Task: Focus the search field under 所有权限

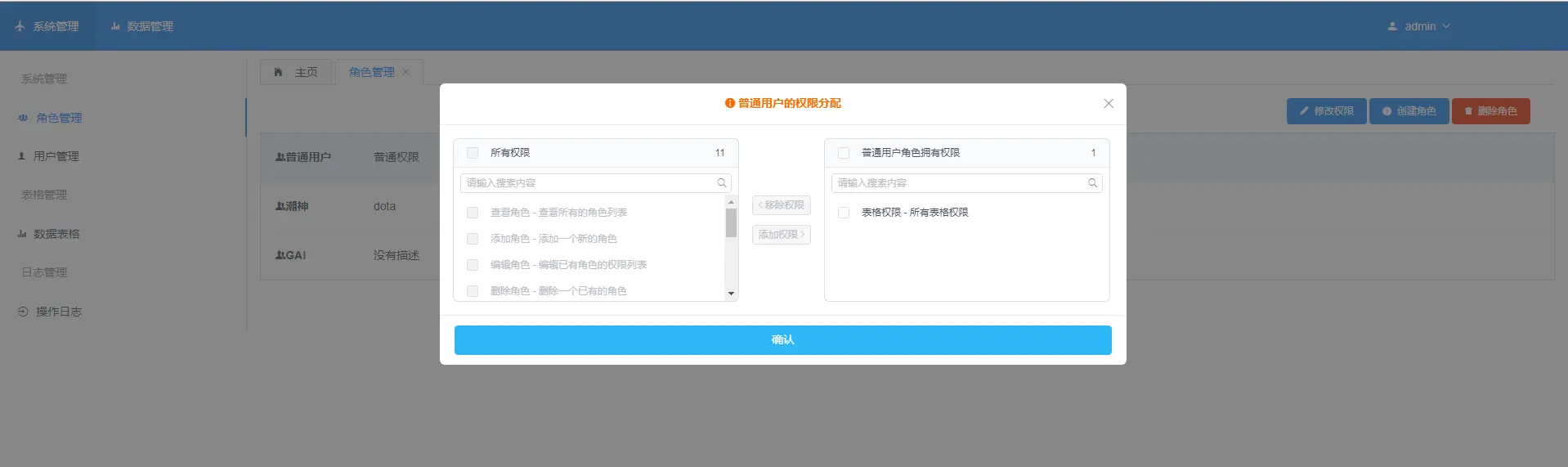Action: point(596,183)
